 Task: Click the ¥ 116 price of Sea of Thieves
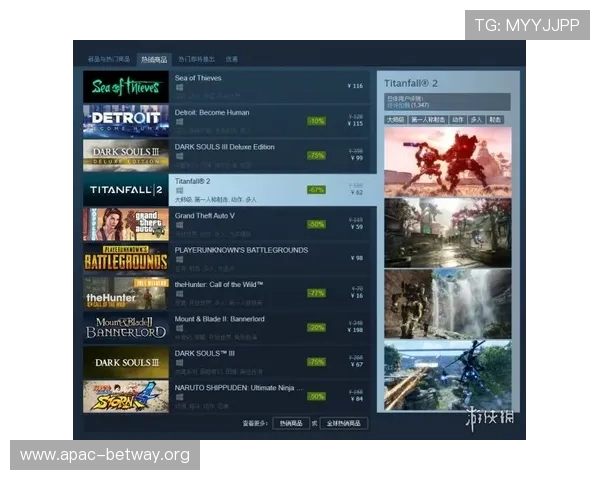pyautogui.click(x=355, y=86)
